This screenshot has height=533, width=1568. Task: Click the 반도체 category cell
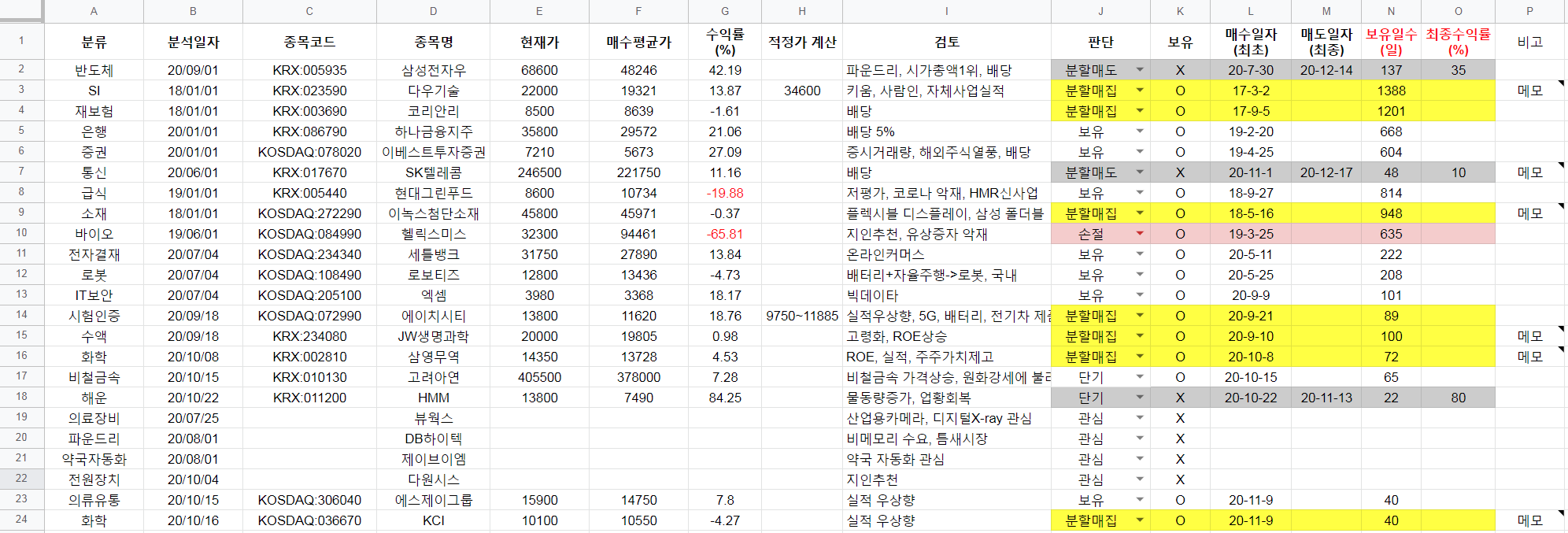coord(94,70)
